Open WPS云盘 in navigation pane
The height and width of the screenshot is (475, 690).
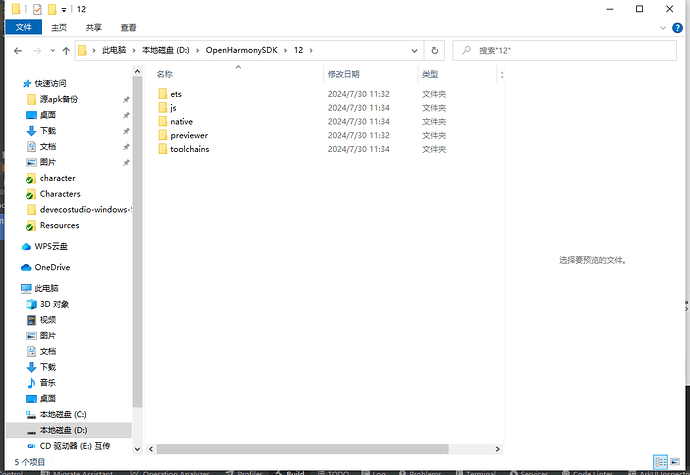pyautogui.click(x=51, y=247)
